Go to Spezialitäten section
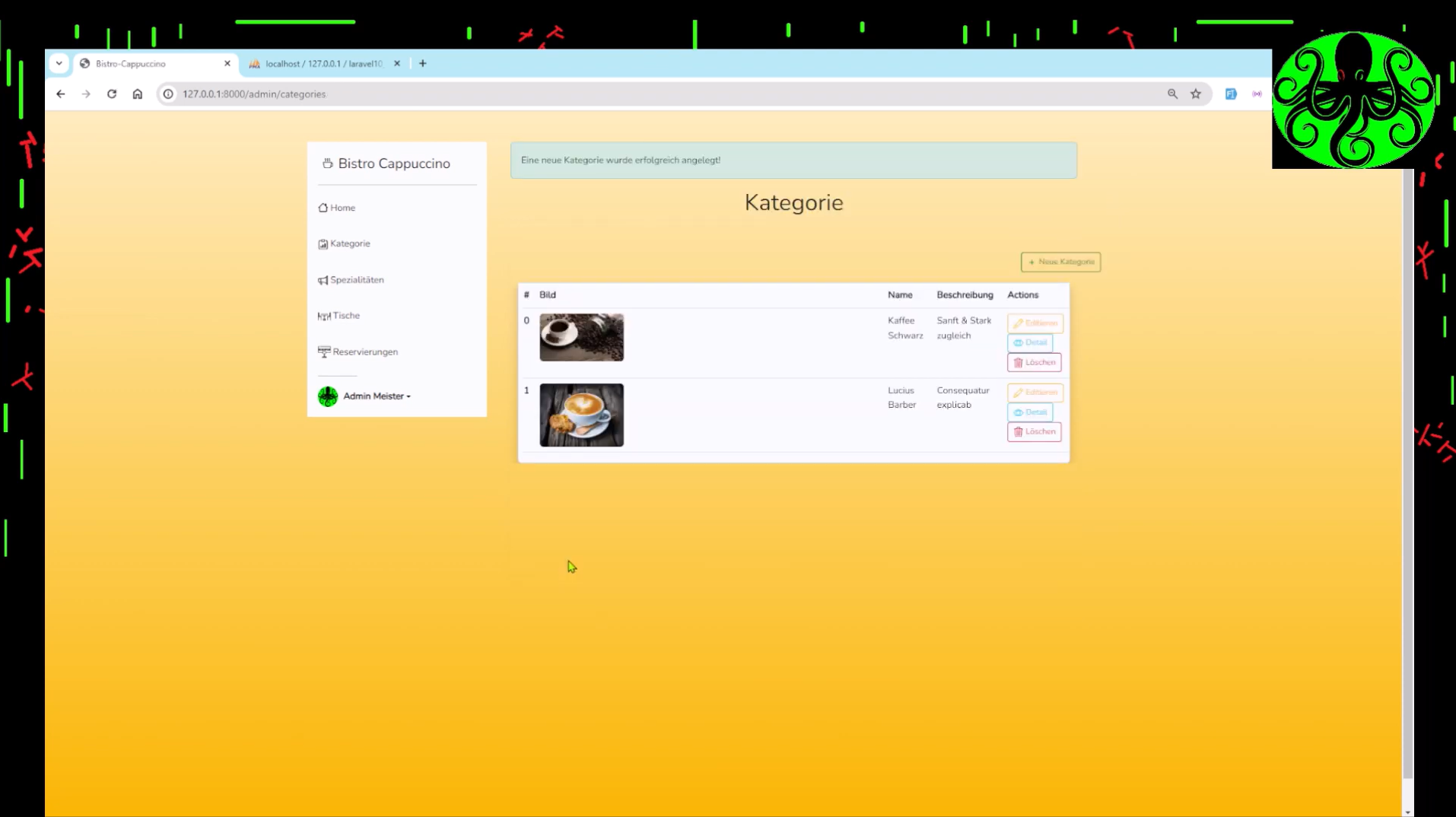 tap(351, 280)
